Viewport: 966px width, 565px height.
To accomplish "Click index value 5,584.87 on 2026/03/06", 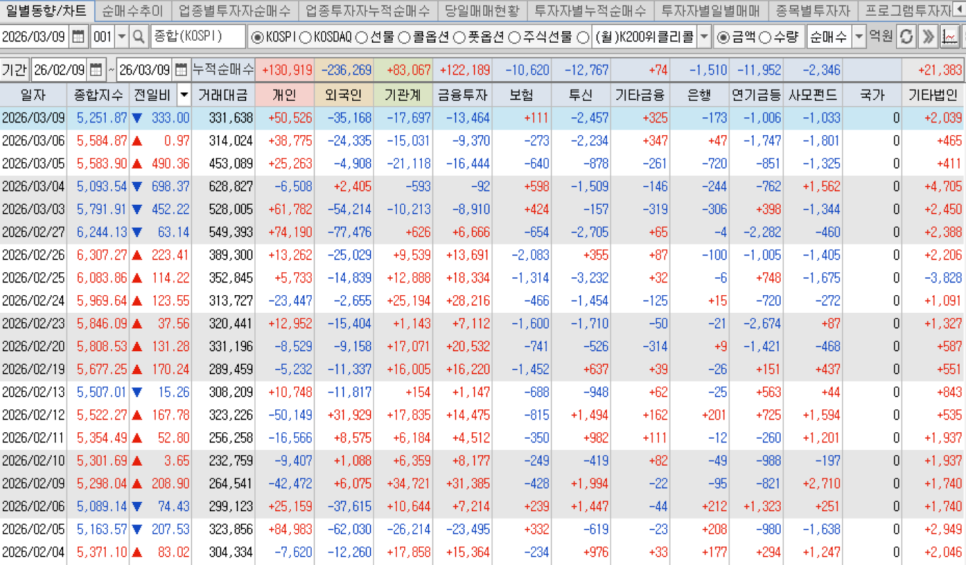I will coord(102,140).
